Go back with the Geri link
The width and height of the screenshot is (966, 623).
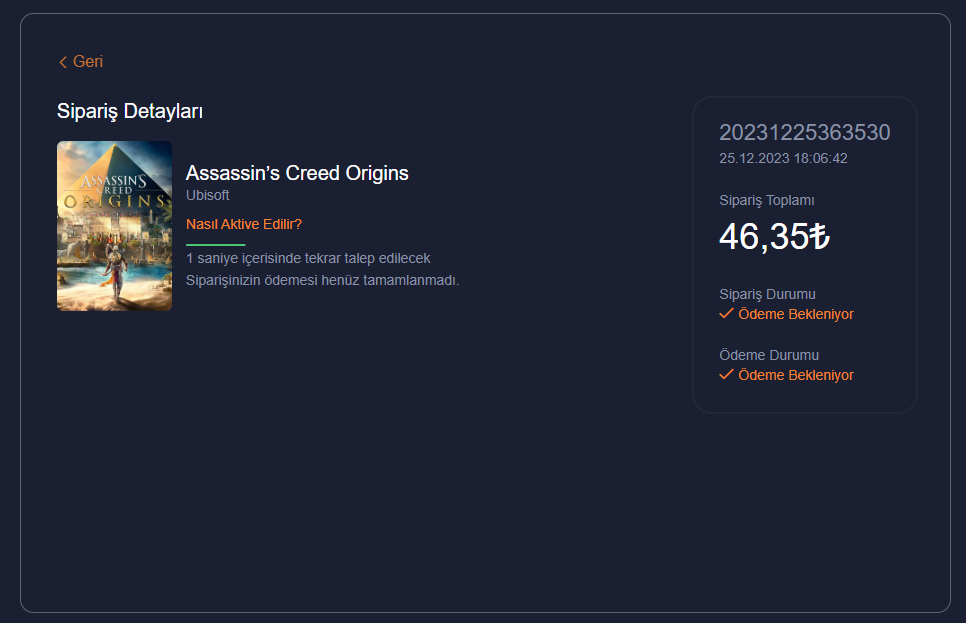coord(81,62)
